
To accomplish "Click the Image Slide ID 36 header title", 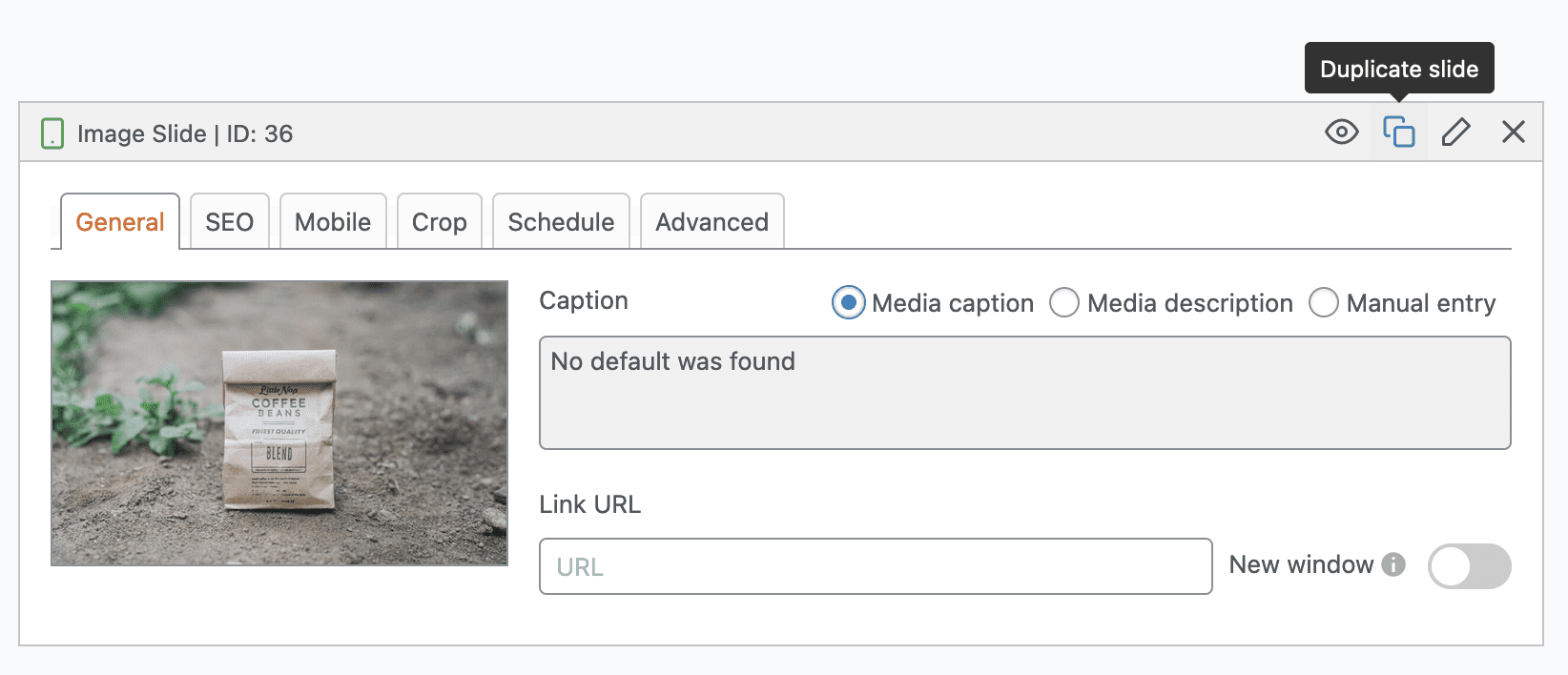I will coord(185,133).
